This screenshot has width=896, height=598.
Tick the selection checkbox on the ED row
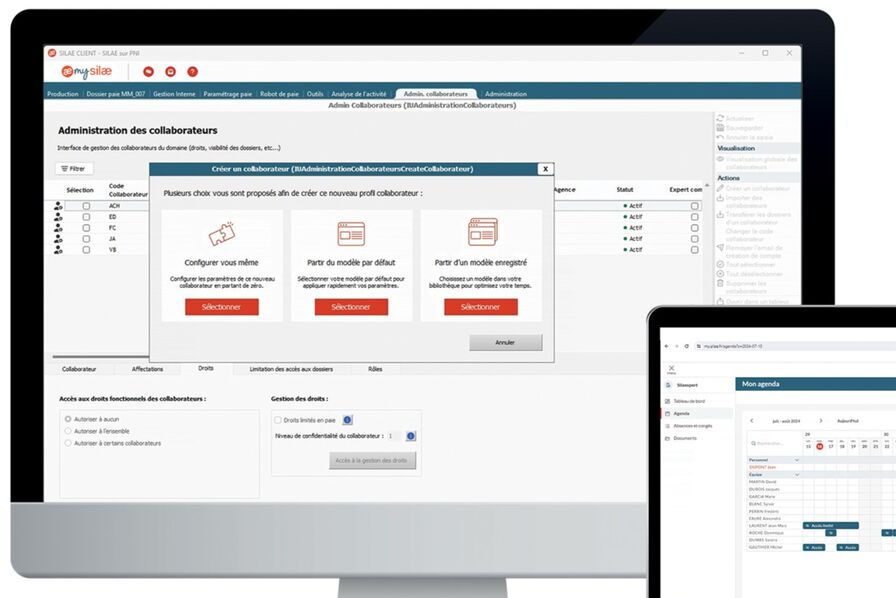[x=86, y=217]
